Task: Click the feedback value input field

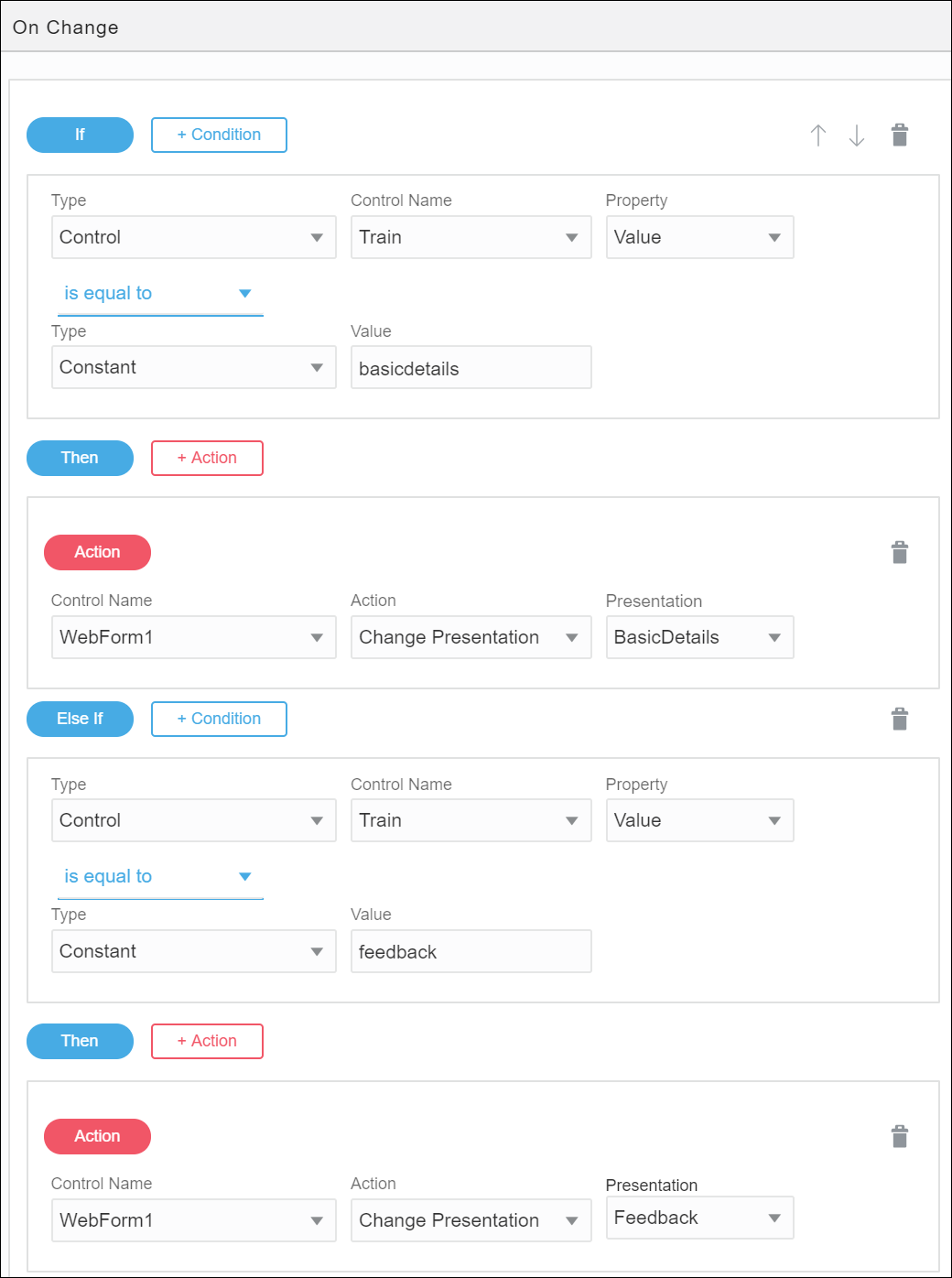Action: pyautogui.click(x=471, y=951)
